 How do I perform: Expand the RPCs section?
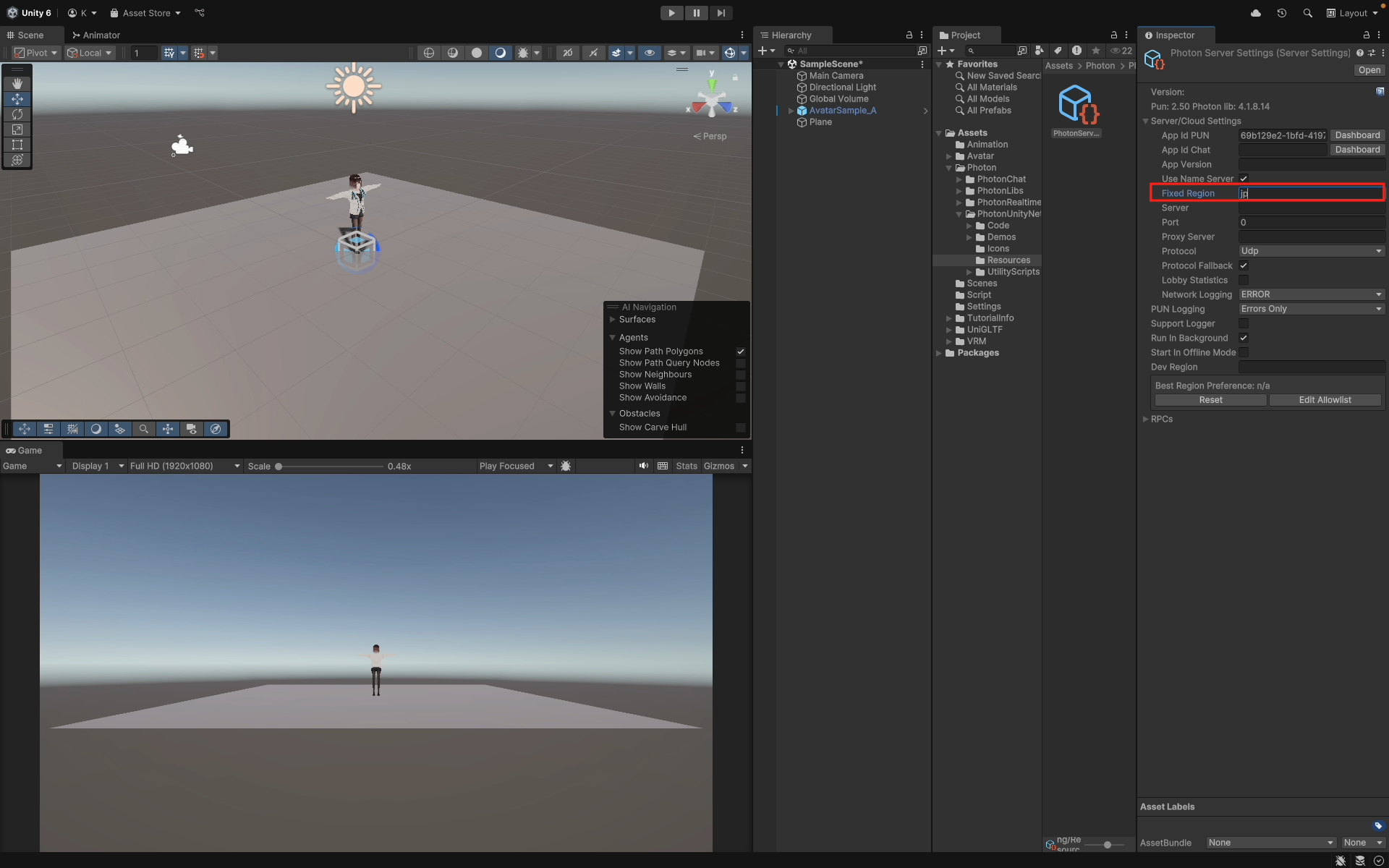click(x=1145, y=419)
